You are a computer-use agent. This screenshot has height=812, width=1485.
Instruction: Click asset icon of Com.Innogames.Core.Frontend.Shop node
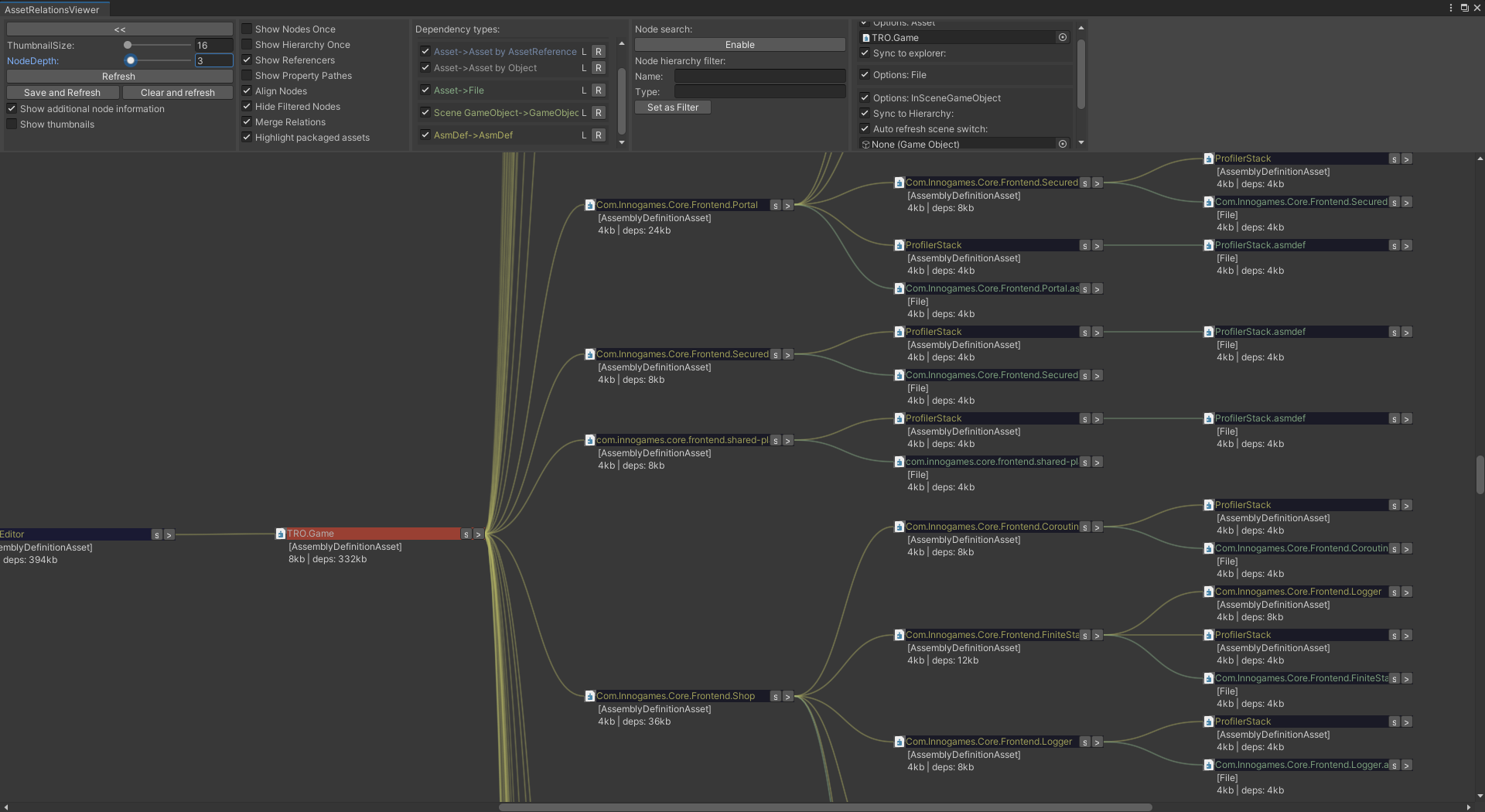590,696
